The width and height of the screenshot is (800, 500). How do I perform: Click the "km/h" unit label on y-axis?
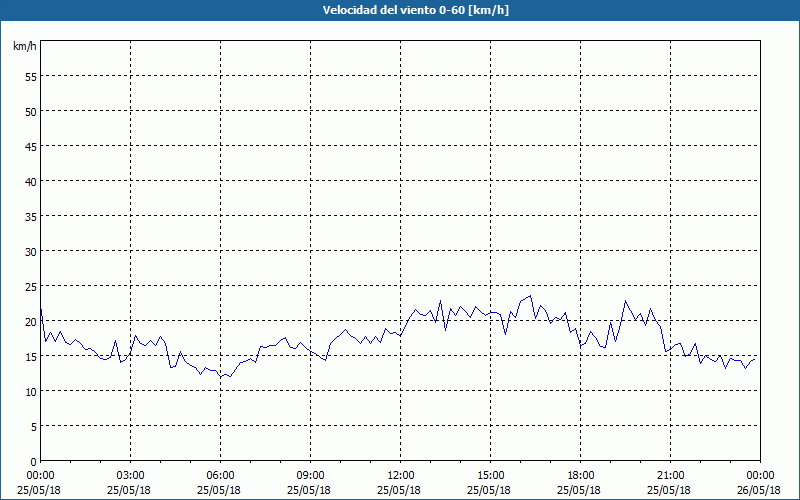(x=24, y=46)
